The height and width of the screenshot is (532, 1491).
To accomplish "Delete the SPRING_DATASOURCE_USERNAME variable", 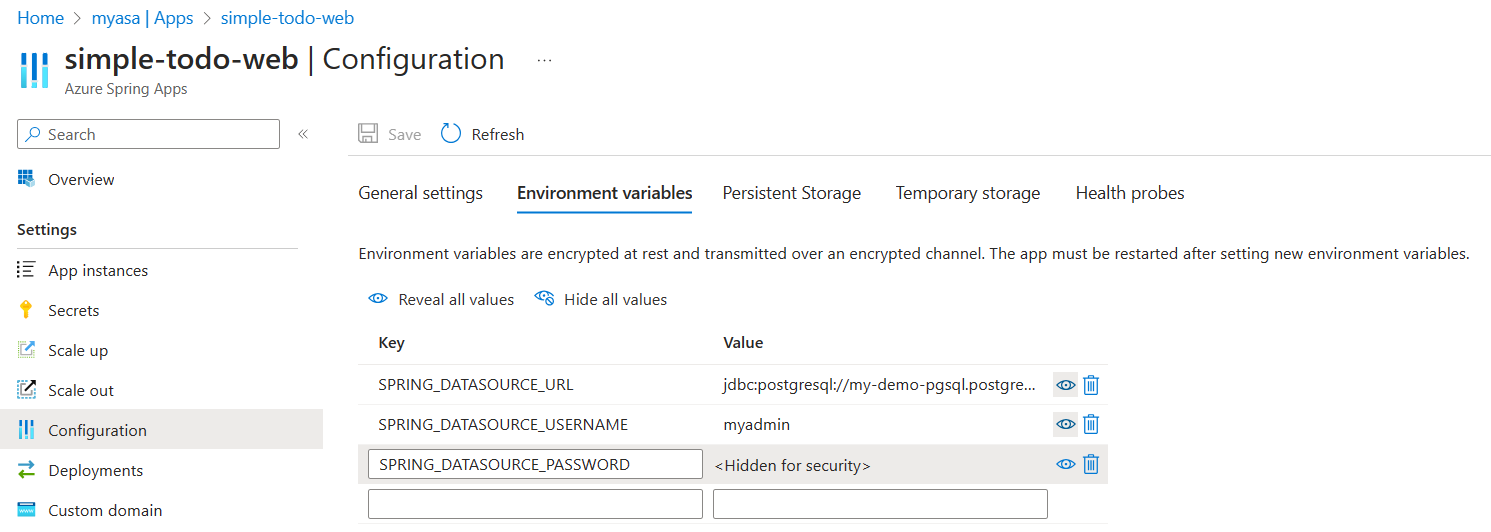I will [x=1091, y=425].
